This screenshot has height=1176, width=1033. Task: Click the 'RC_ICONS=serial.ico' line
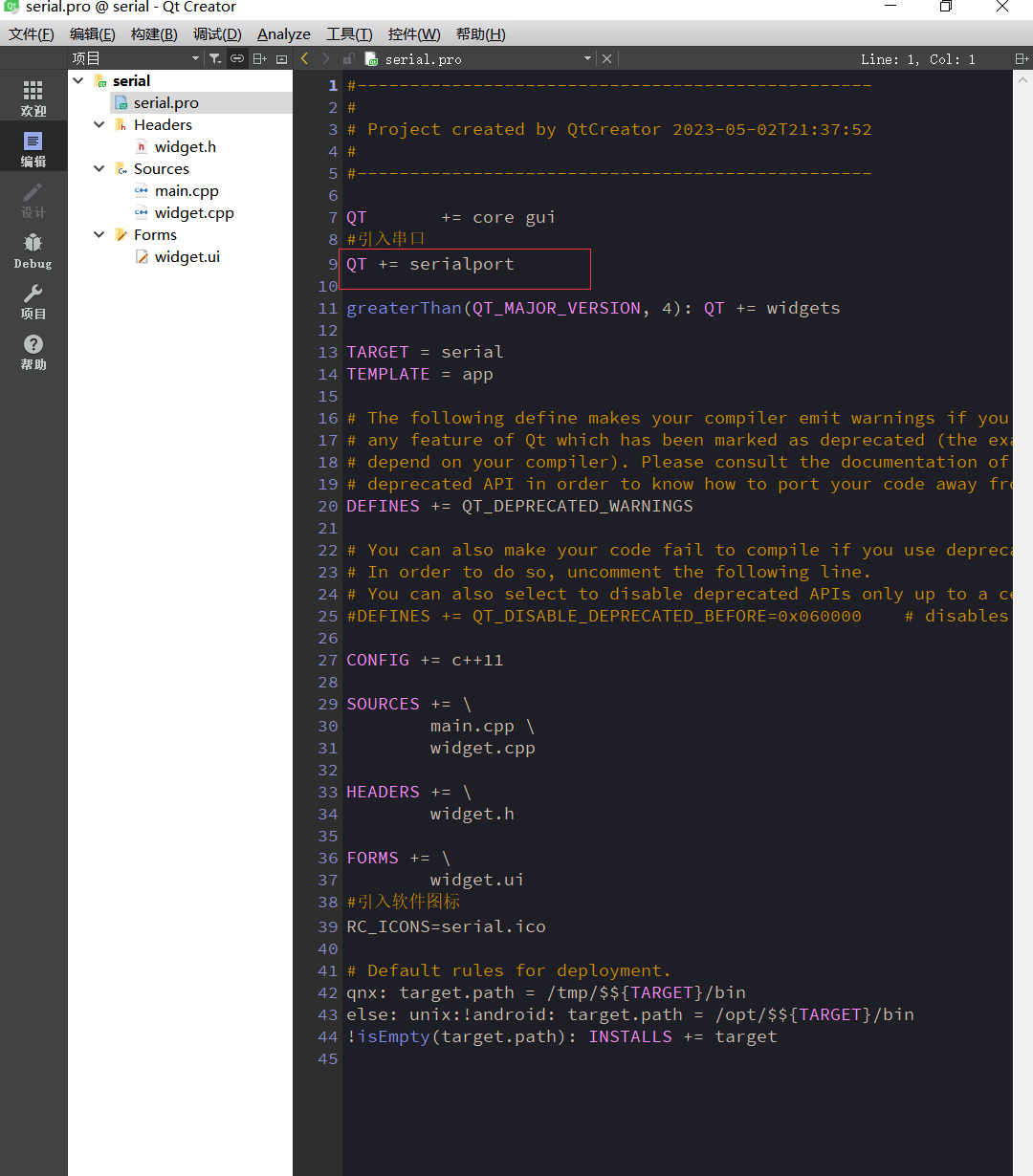[446, 927]
